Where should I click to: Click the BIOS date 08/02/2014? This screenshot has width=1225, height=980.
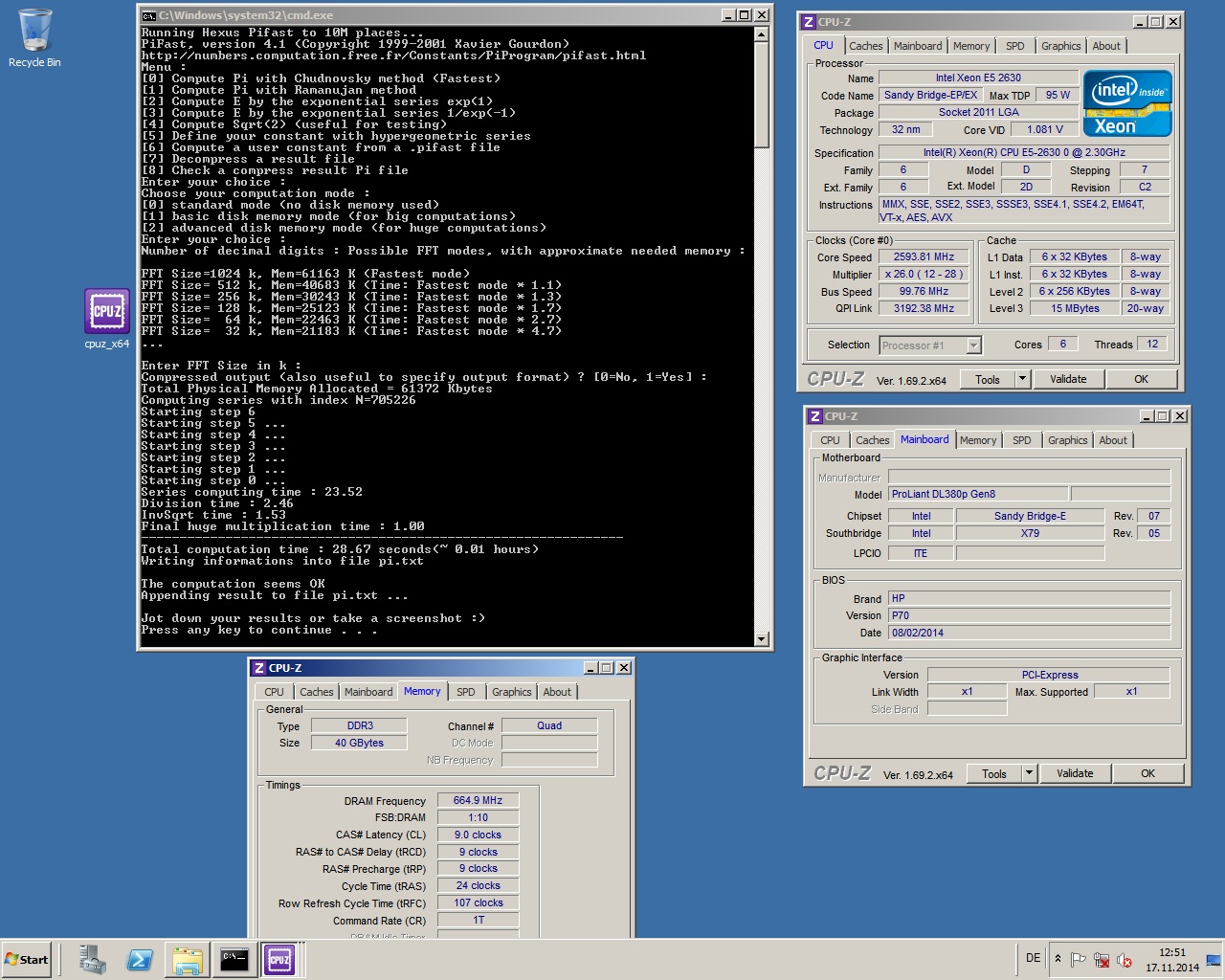coord(1029,633)
